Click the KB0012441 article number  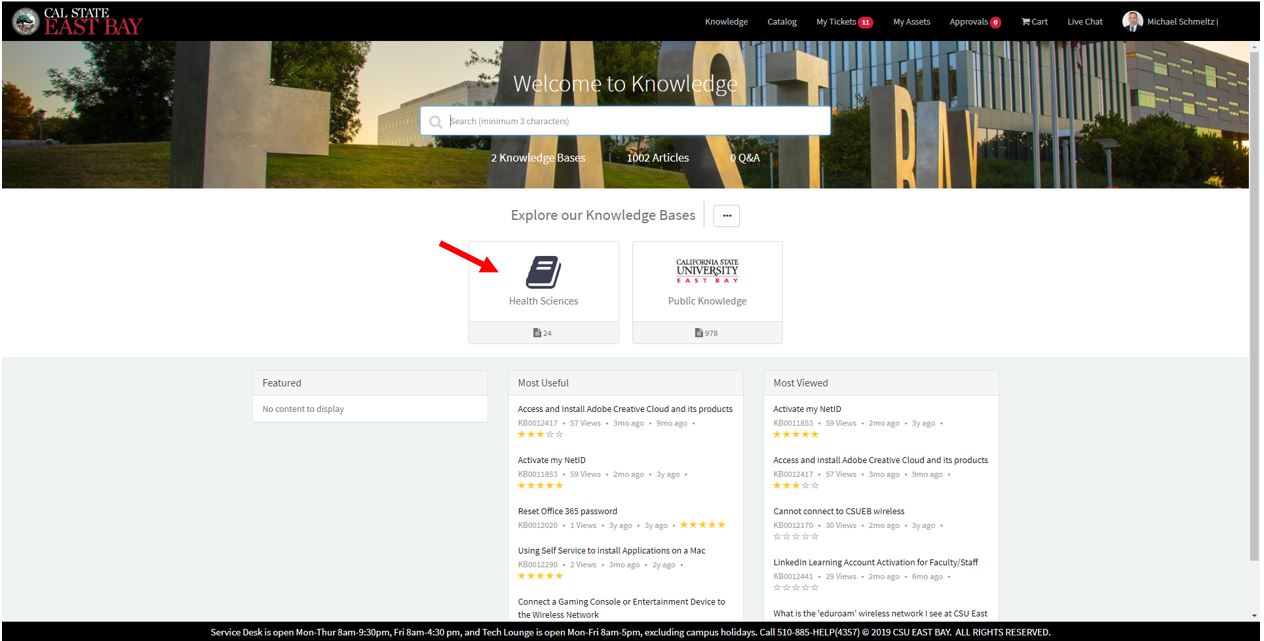(793, 576)
